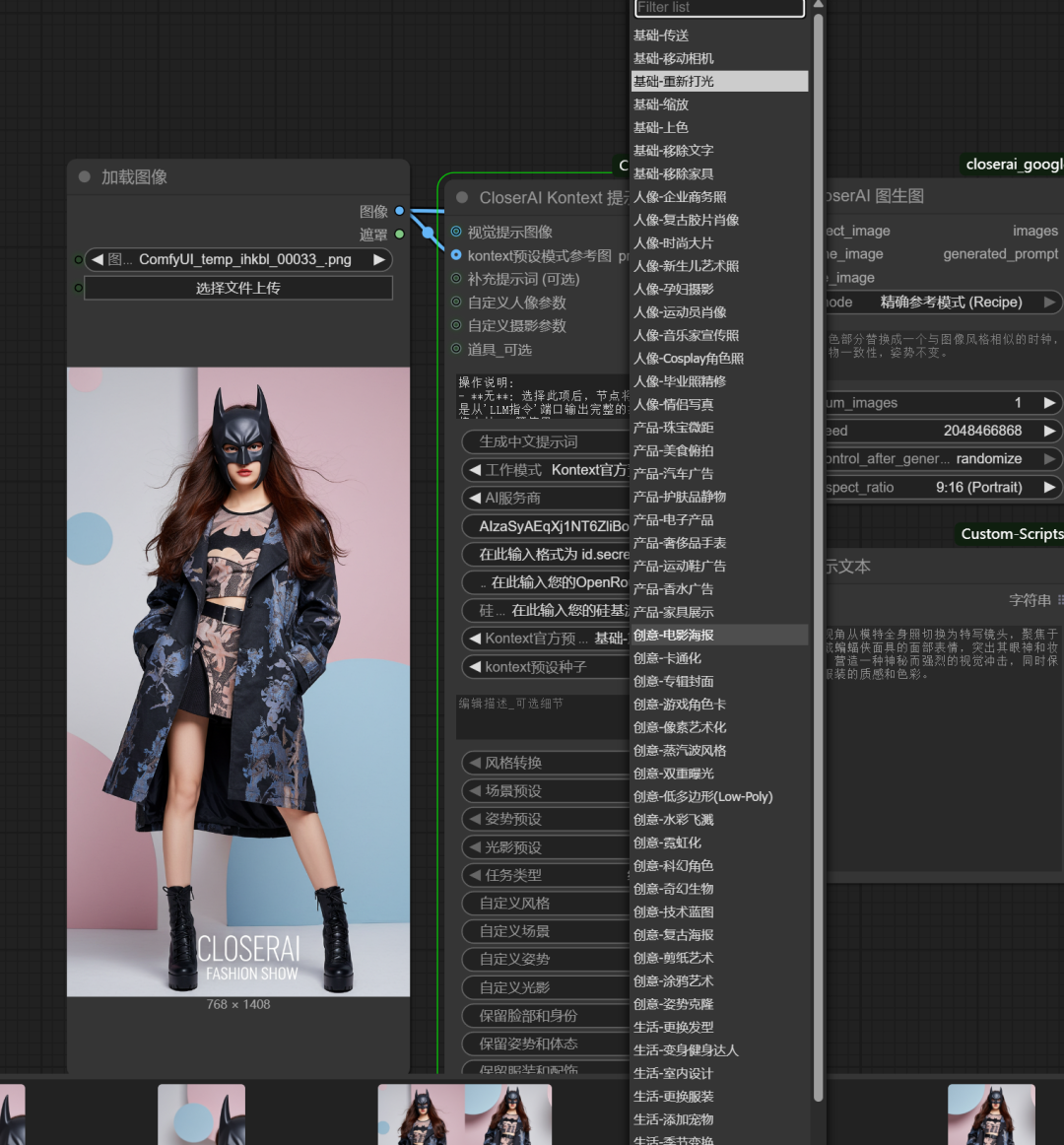This screenshot has width=1064, height=1145.
Task: Go to previous image with the file selector's left arrow
Action: pos(98,259)
